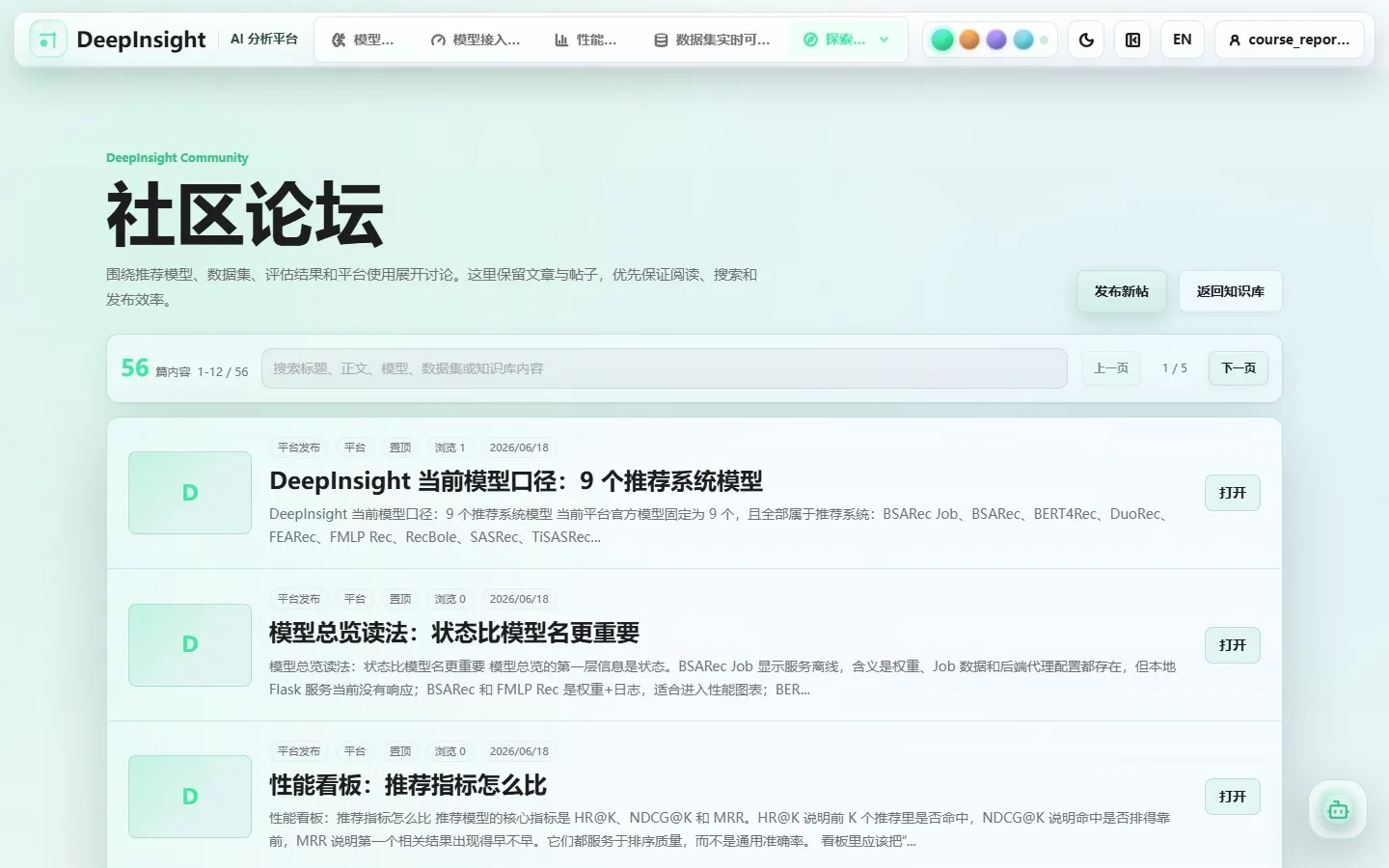Image resolution: width=1389 pixels, height=868 pixels.
Task: Click the D thumbnail of 当前模型口径 post
Action: 190,493
